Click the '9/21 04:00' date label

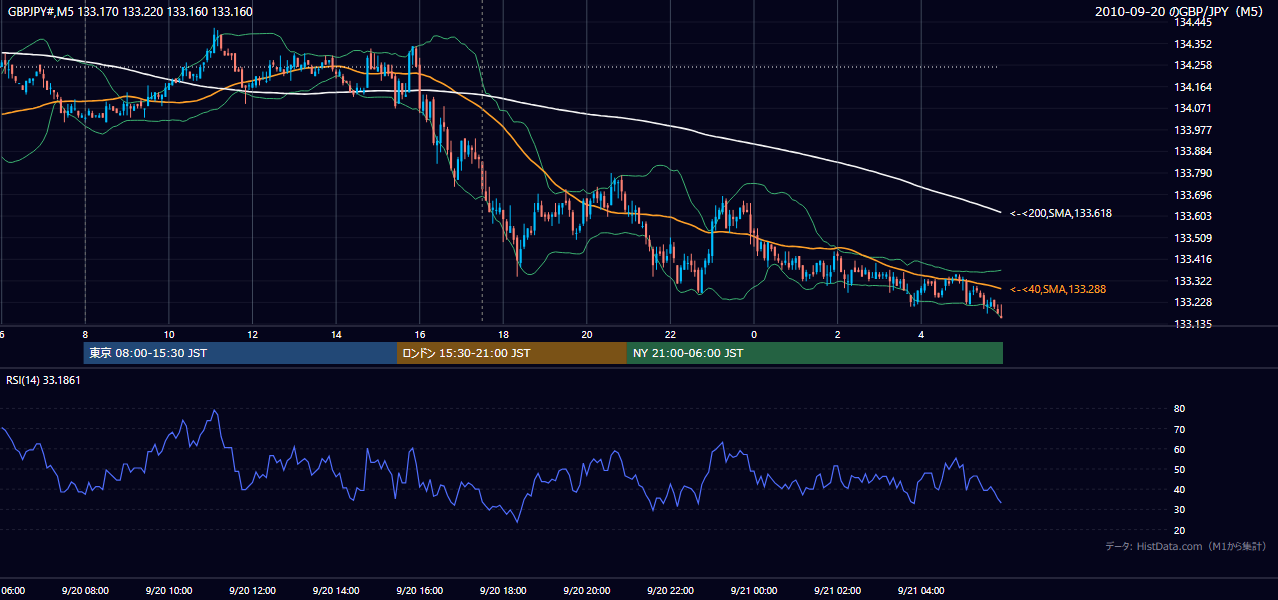[920, 591]
